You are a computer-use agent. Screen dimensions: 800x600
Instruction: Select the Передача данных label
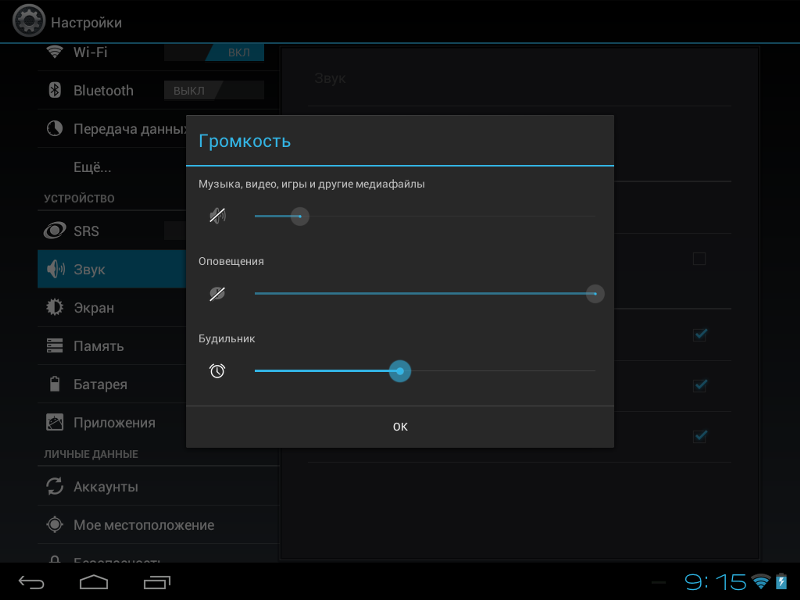coord(130,129)
